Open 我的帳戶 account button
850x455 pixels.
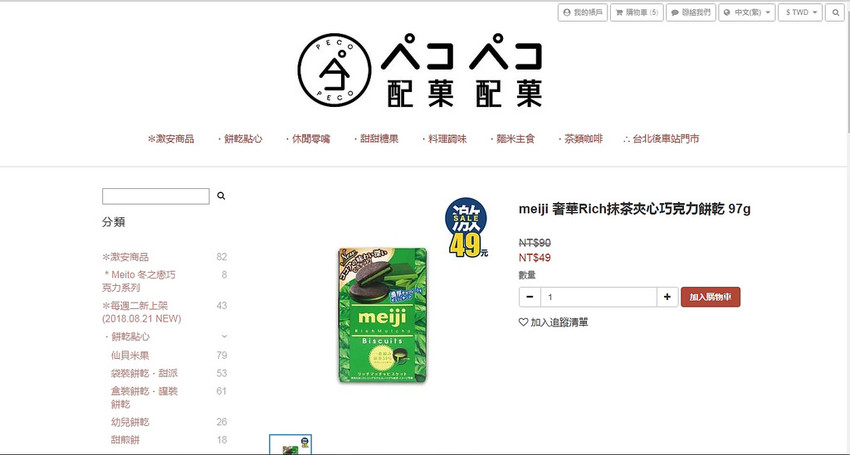click(x=583, y=12)
